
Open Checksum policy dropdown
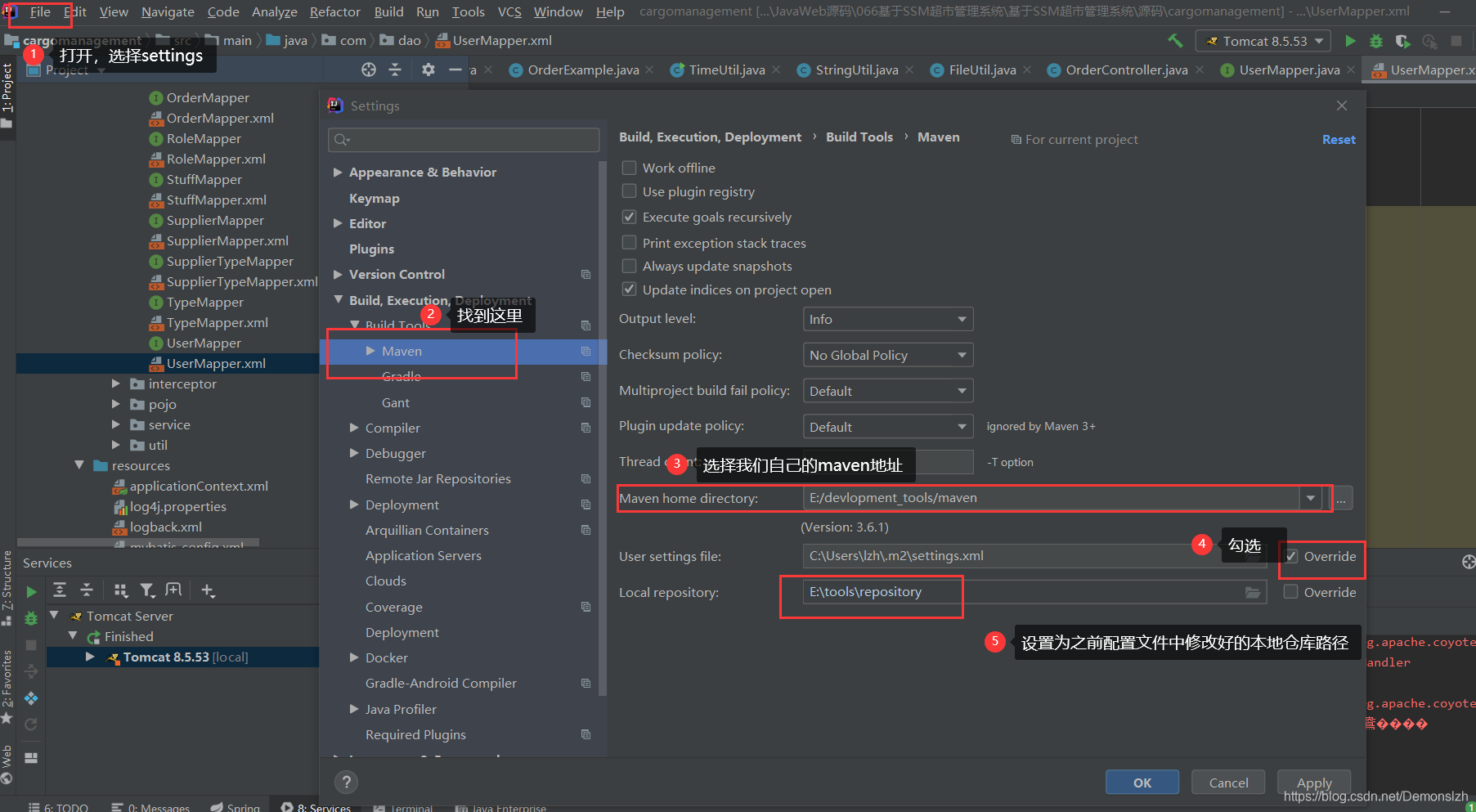pos(888,355)
